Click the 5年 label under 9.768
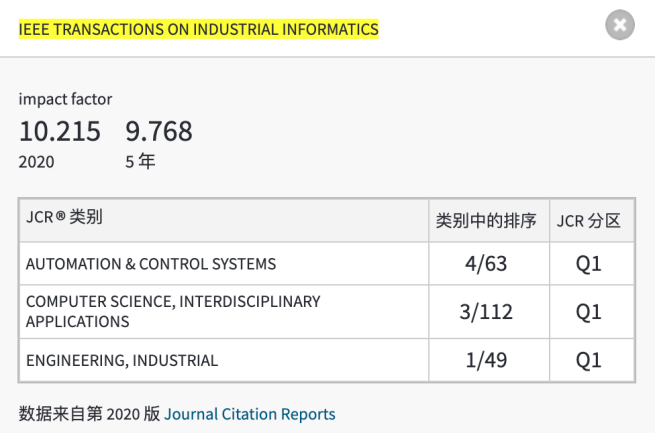Image resolution: width=655 pixels, height=433 pixels. click(140, 161)
